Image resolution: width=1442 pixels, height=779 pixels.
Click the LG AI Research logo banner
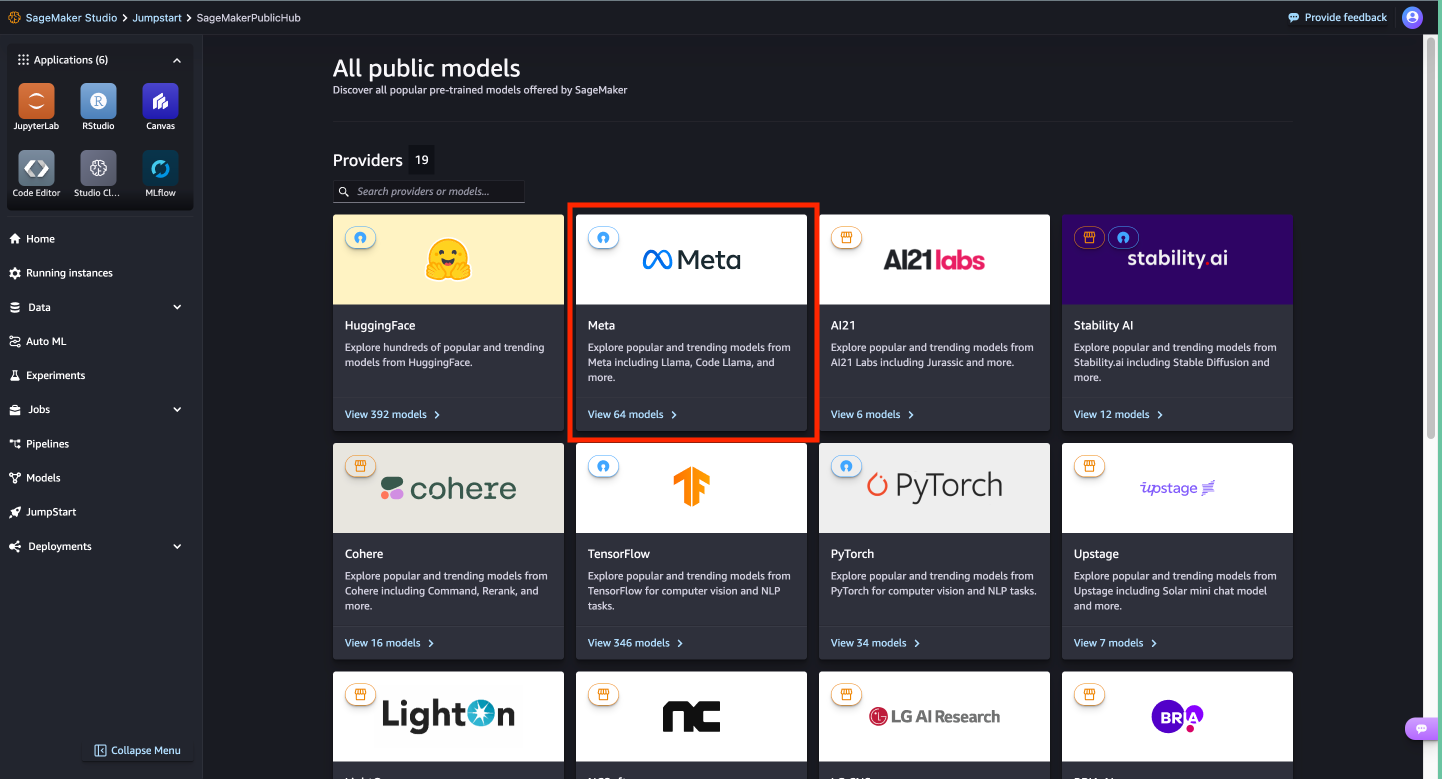click(934, 716)
